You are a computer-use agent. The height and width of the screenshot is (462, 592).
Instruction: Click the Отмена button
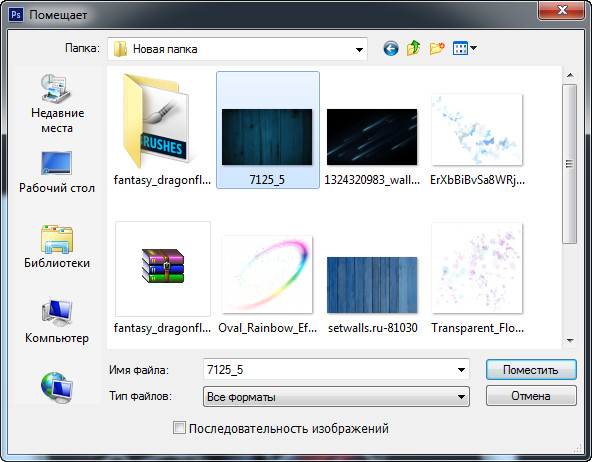[x=531, y=396]
